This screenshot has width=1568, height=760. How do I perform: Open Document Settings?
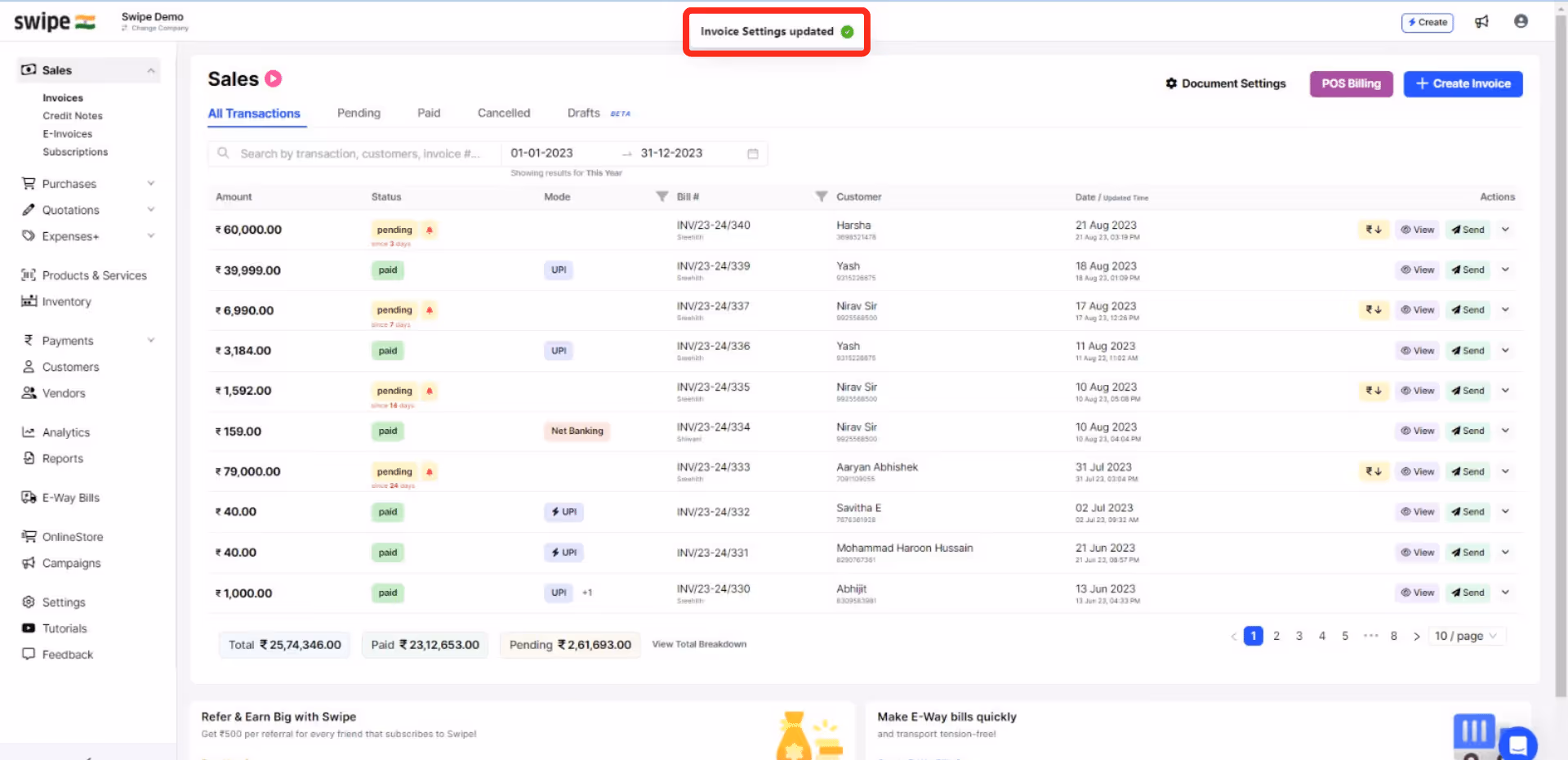pyautogui.click(x=1225, y=83)
